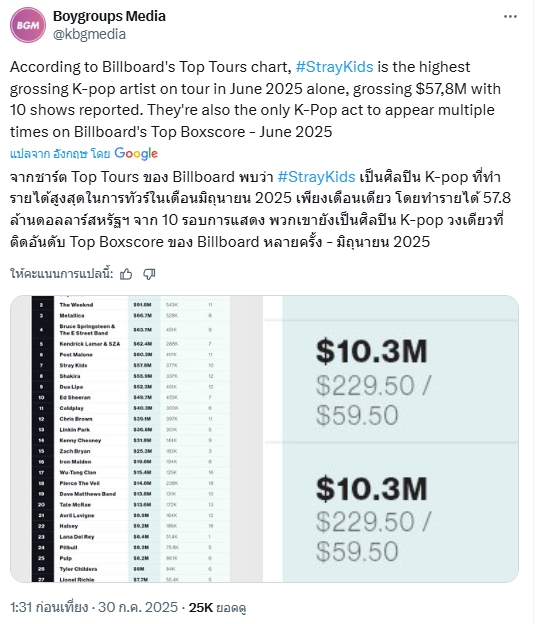
Task: Click the translated-from-English by Google link
Action: (x=84, y=154)
